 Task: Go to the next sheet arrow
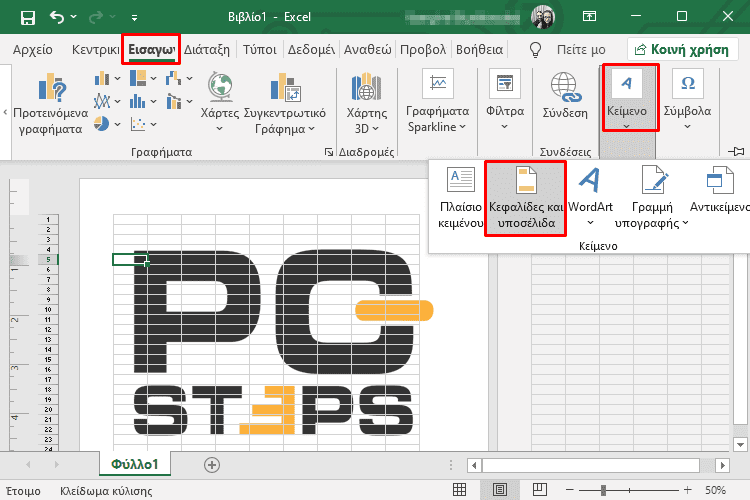point(57,465)
